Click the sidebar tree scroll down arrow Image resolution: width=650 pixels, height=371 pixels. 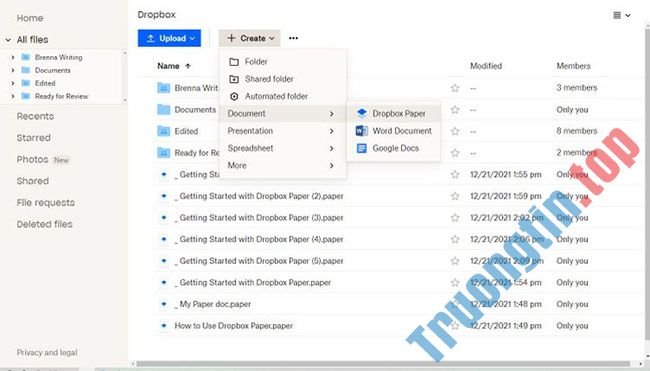point(125,100)
